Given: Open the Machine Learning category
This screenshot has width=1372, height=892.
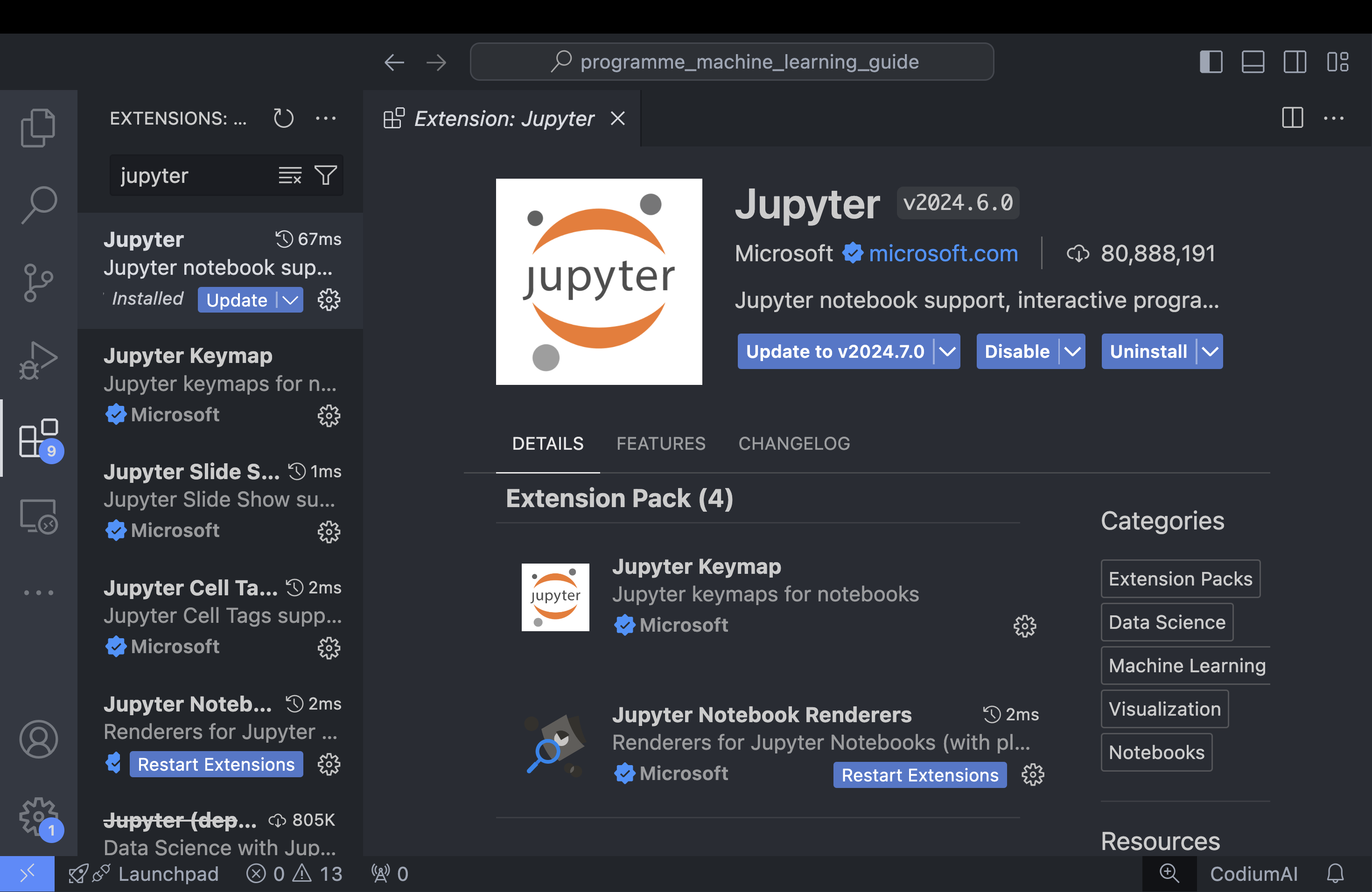Looking at the screenshot, I should [1186, 666].
